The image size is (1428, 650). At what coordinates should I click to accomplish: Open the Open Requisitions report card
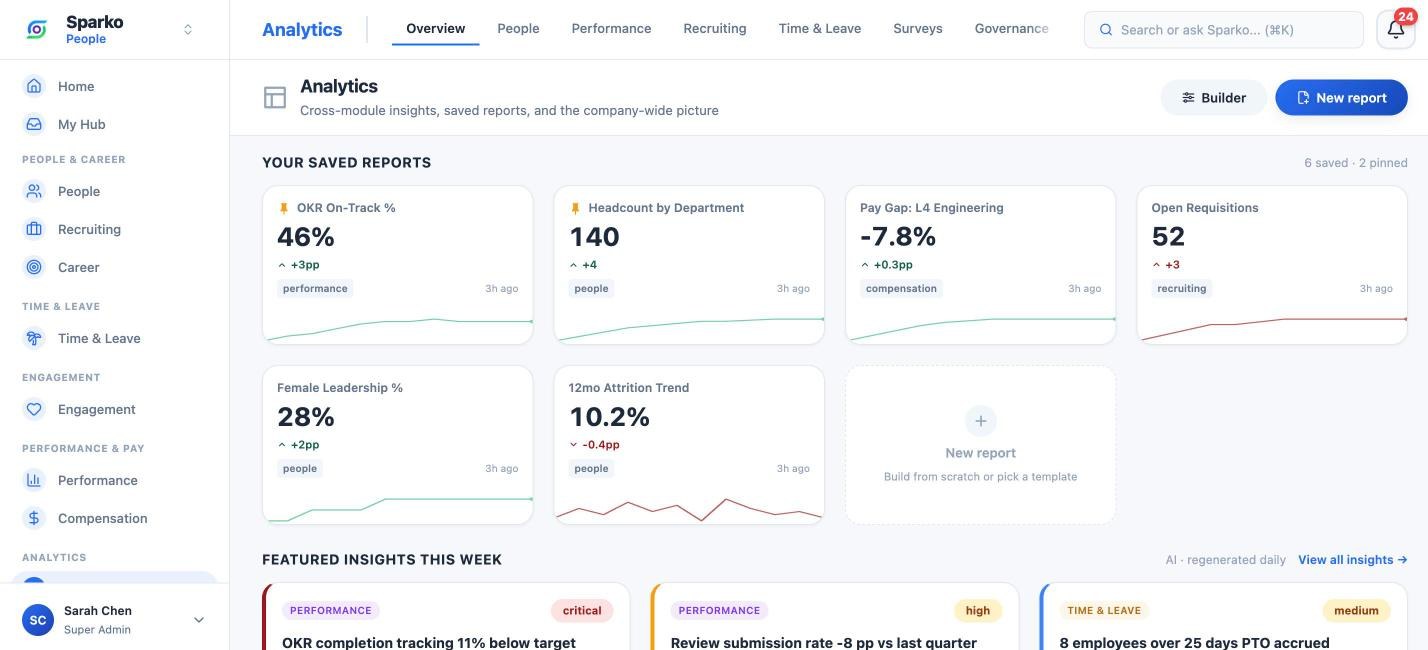point(1272,265)
